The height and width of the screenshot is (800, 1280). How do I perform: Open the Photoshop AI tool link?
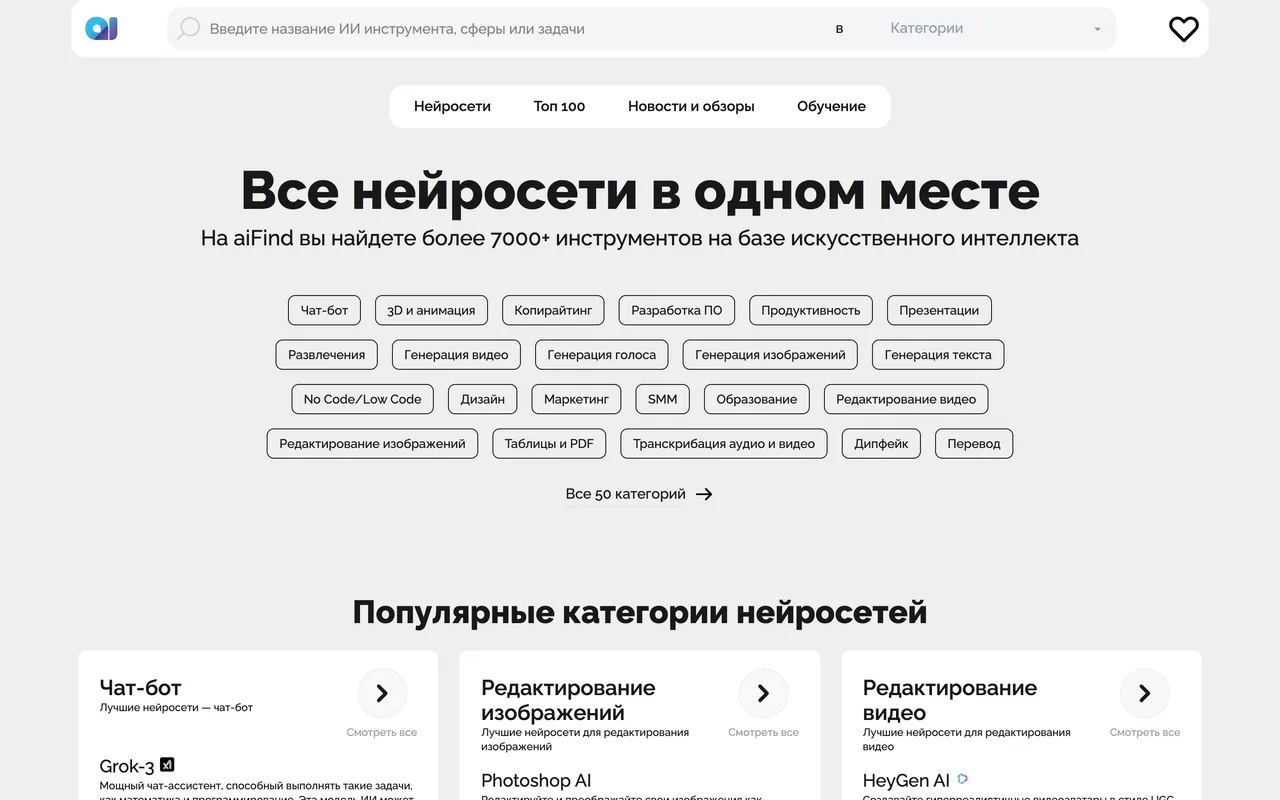coord(536,781)
